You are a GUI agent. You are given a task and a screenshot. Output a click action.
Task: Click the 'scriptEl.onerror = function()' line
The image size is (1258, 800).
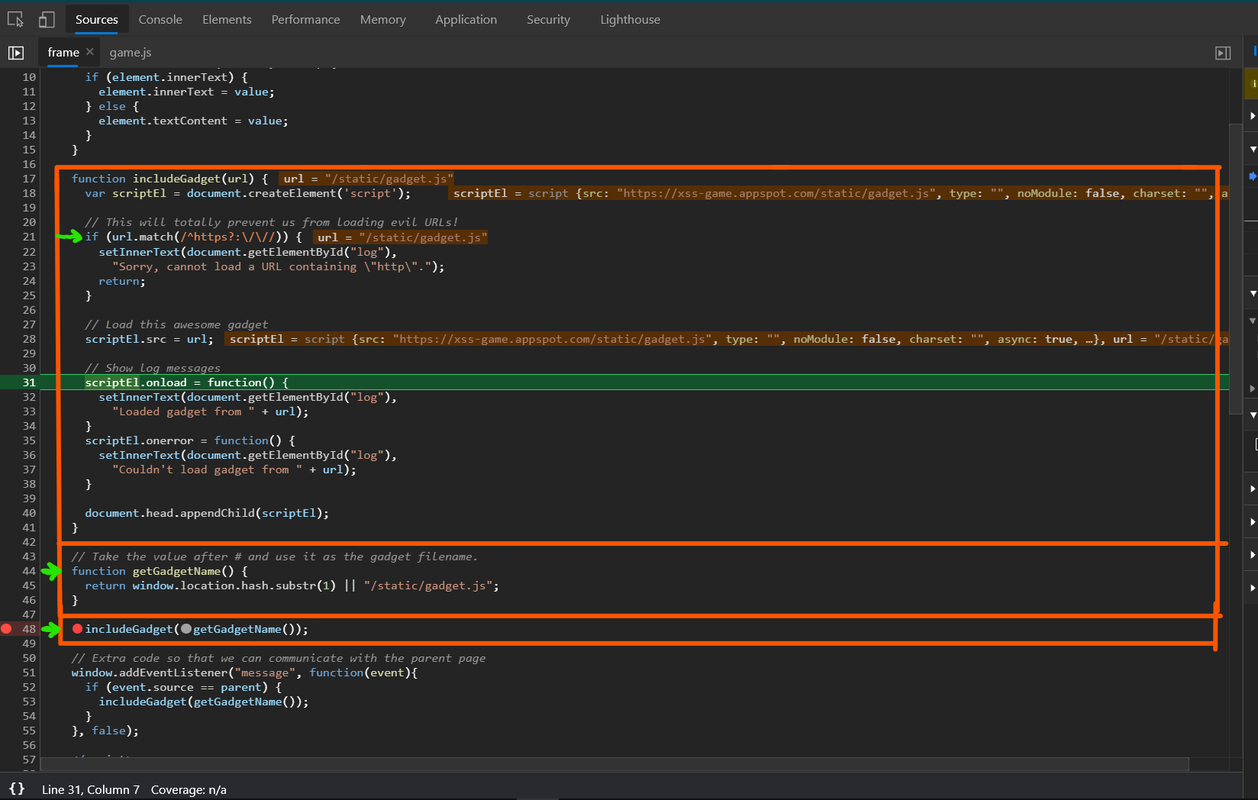coord(190,441)
